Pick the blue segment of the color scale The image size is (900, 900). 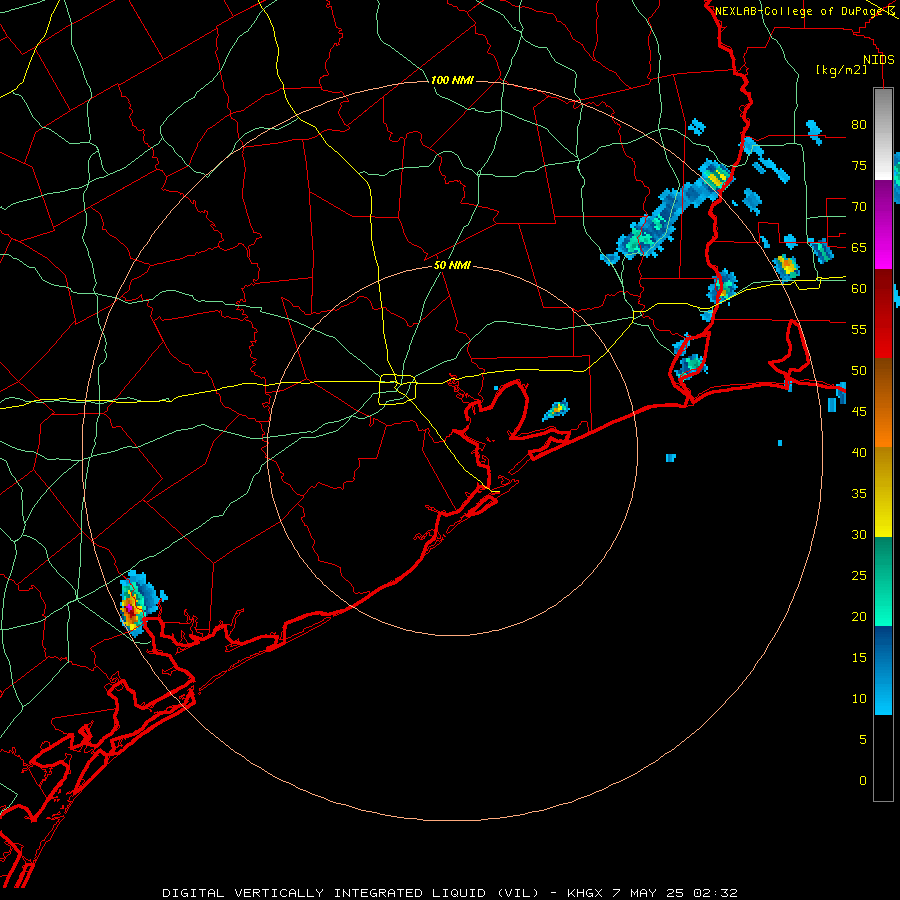[883, 670]
